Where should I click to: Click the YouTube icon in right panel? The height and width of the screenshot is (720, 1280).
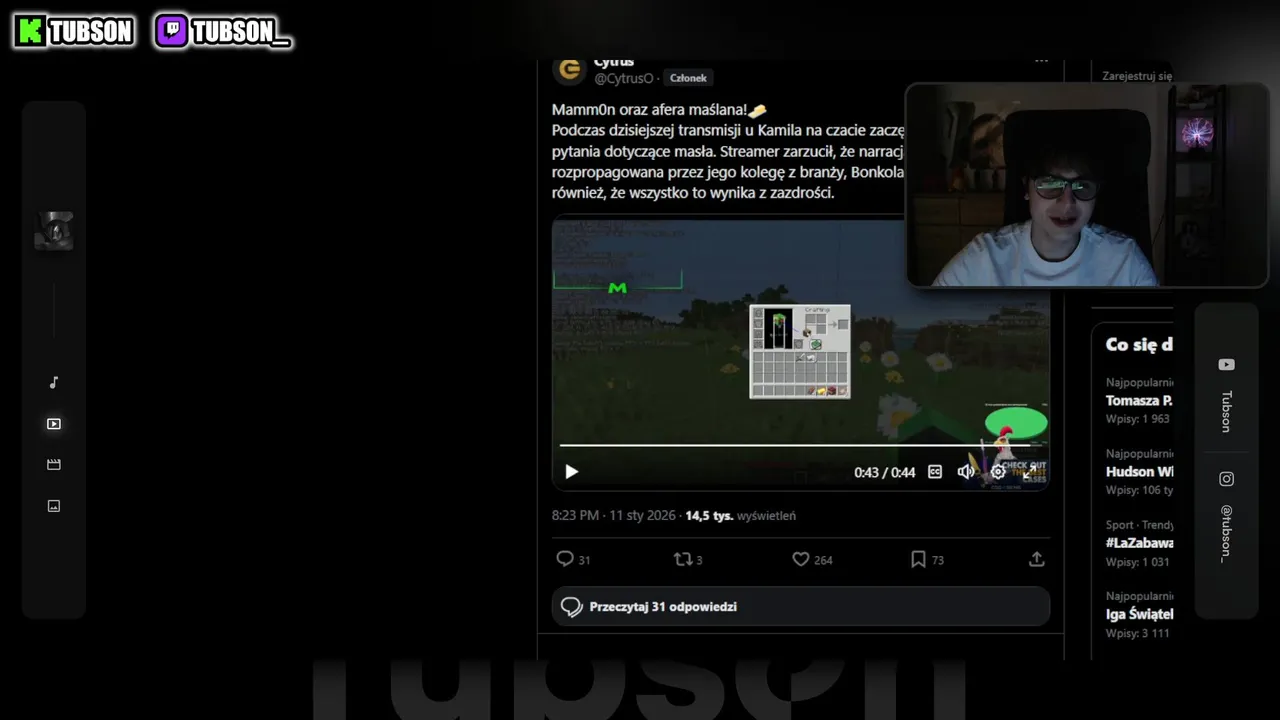tap(1226, 365)
